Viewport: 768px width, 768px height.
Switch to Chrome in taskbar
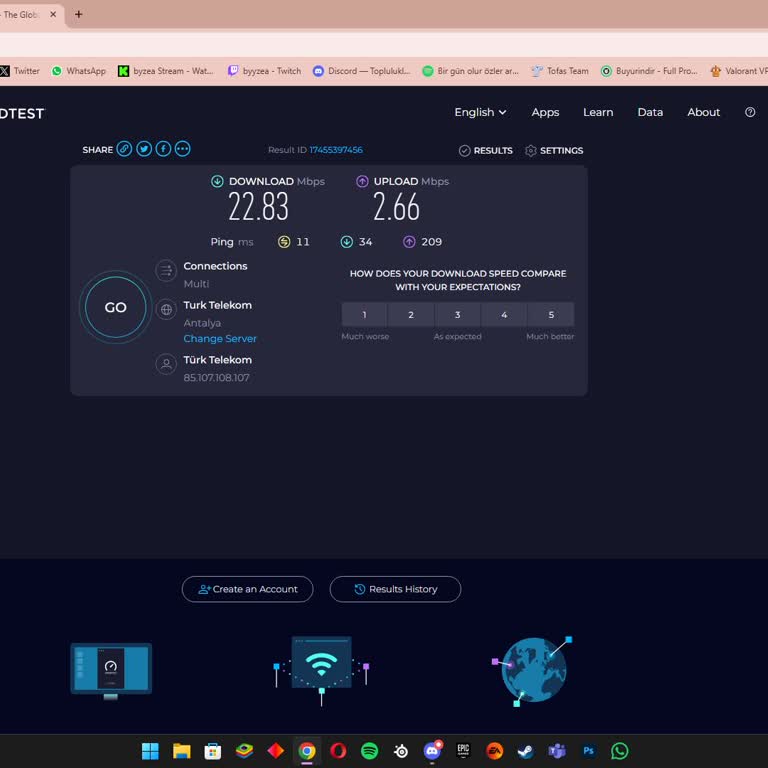[307, 750]
